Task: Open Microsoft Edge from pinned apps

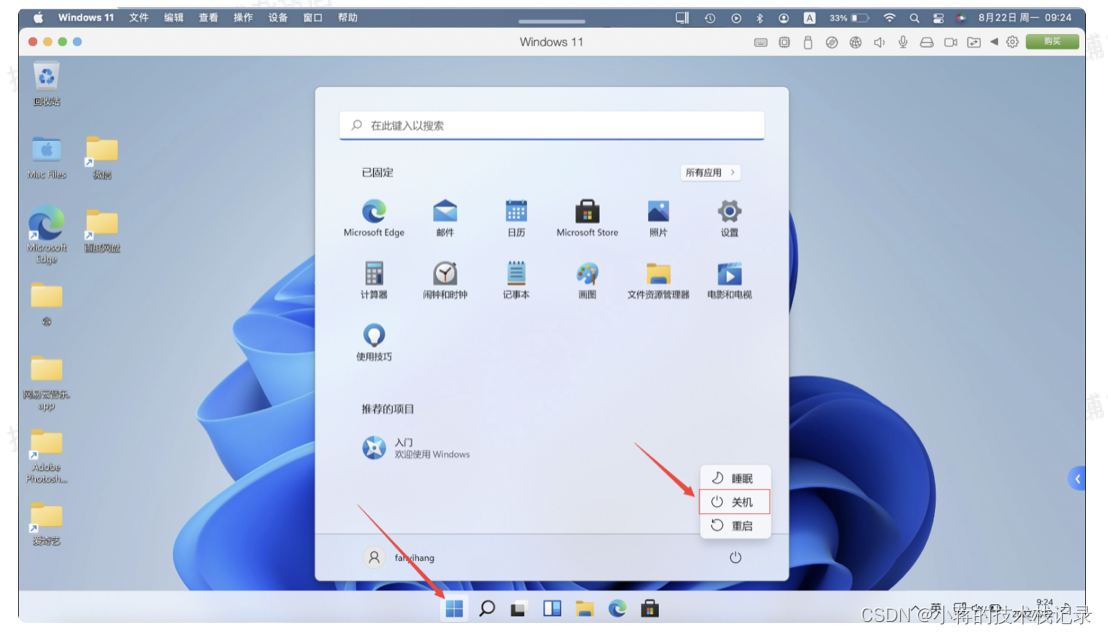Action: (x=374, y=218)
